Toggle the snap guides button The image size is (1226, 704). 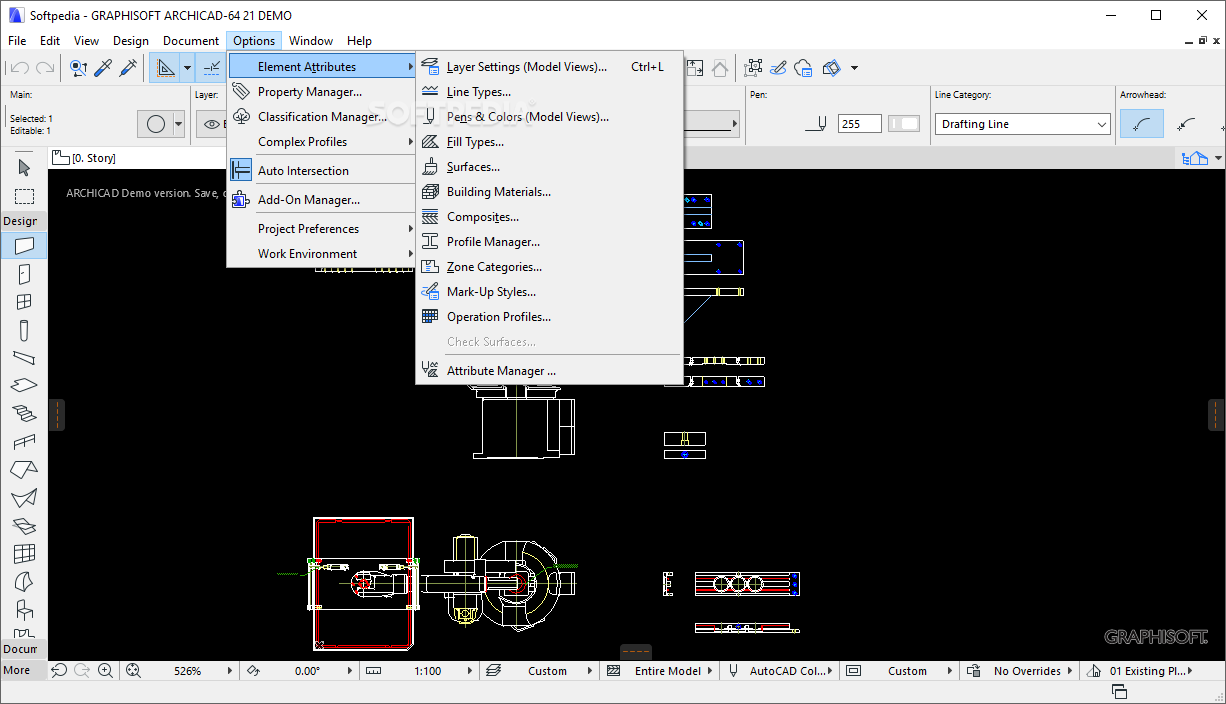(212, 68)
